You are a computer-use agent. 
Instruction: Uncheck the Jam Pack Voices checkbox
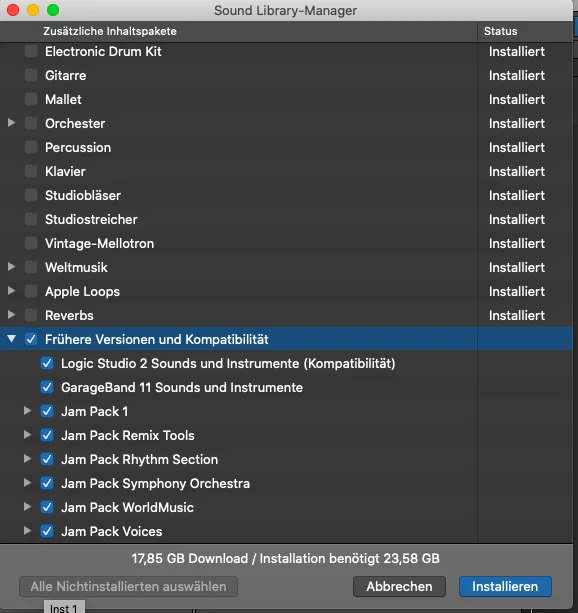[47, 531]
